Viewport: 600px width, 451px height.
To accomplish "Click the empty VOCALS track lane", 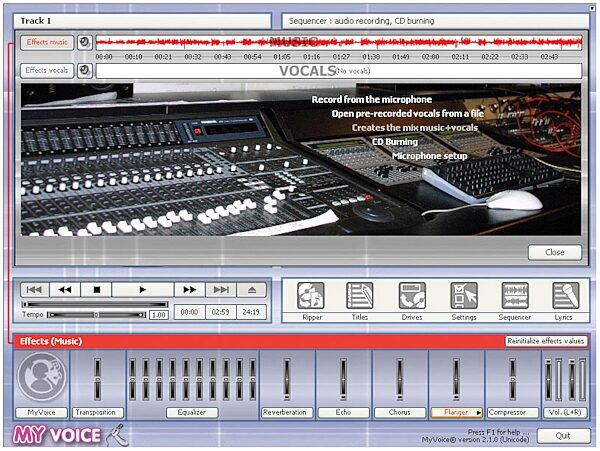I will coord(339,71).
